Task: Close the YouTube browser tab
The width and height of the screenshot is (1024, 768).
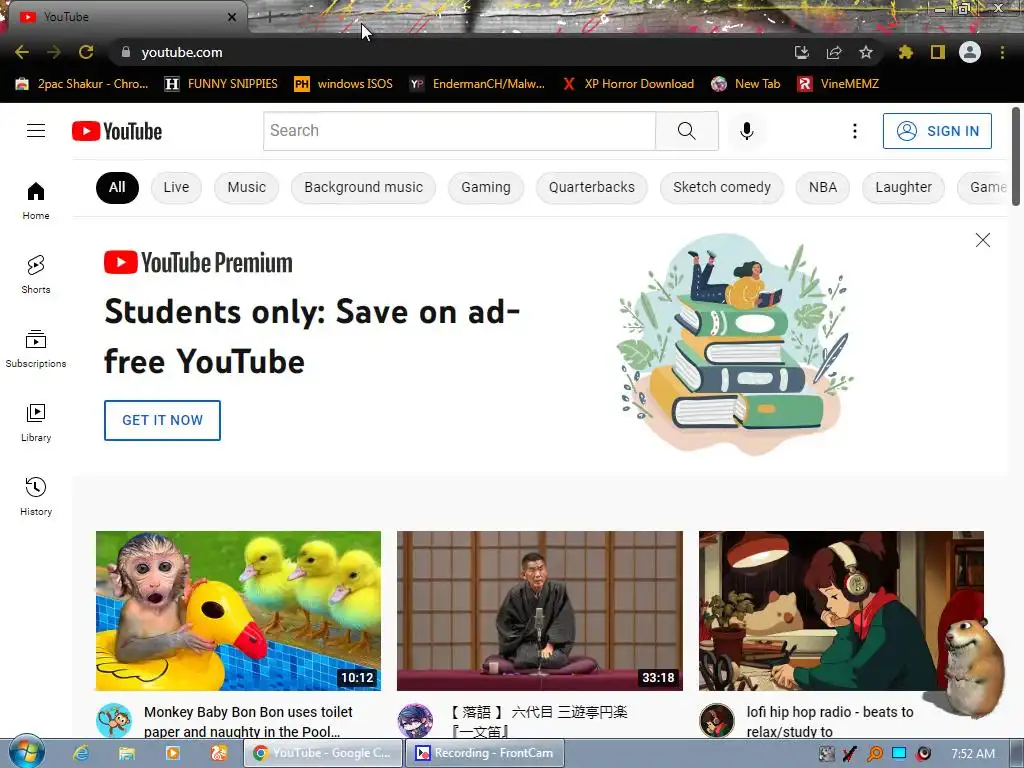Action: (x=232, y=17)
